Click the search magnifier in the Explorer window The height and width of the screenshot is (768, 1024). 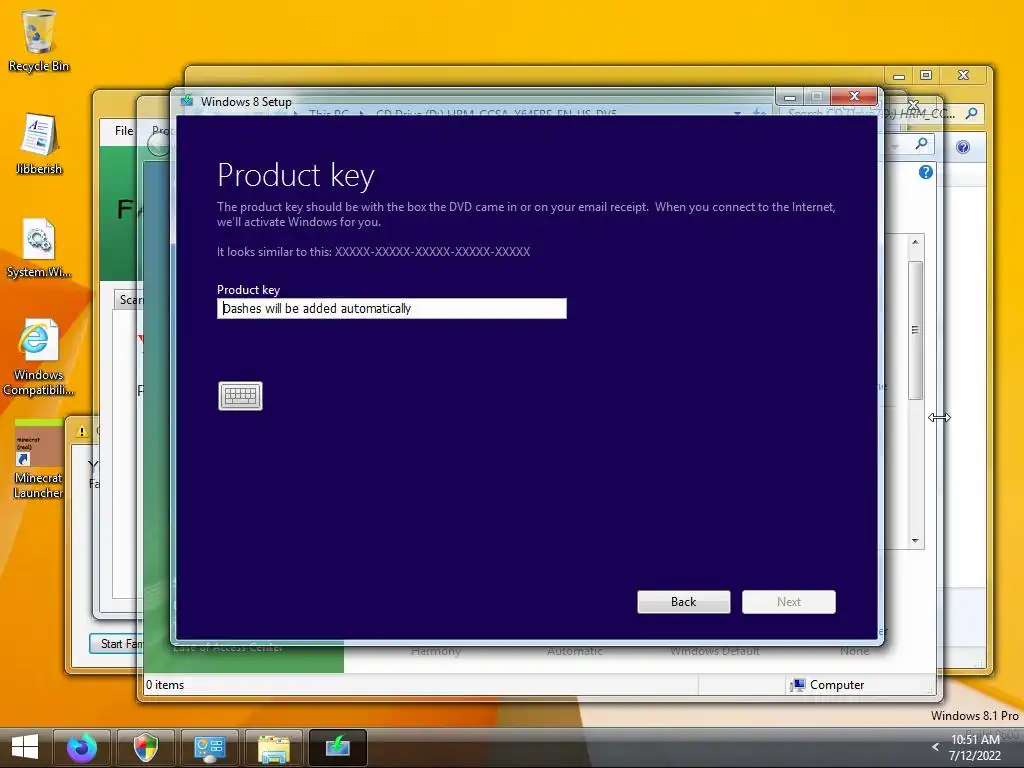pos(971,114)
